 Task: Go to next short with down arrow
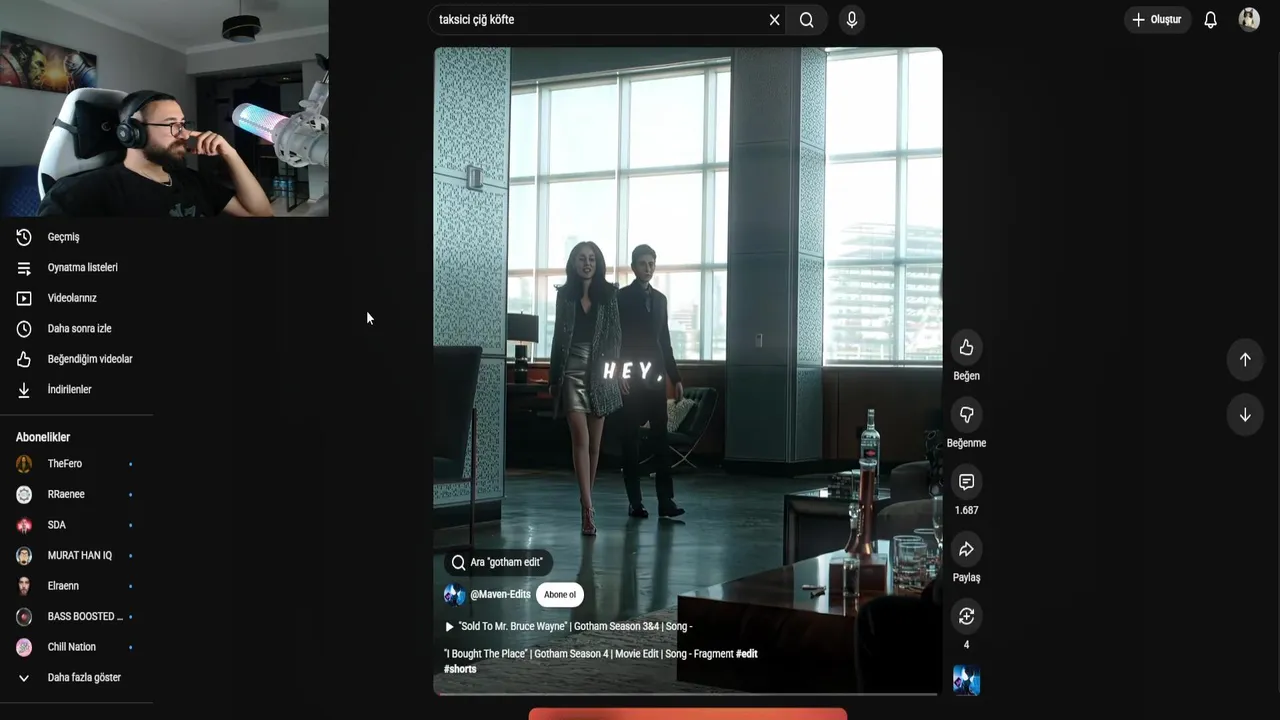pyautogui.click(x=1245, y=415)
